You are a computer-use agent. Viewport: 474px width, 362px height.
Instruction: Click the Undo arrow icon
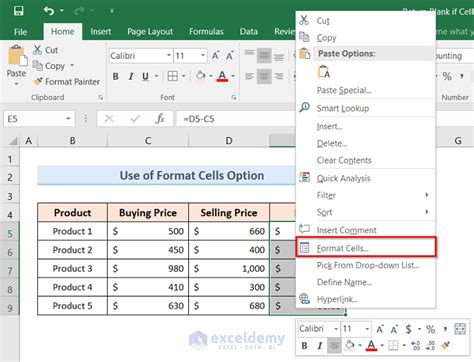point(49,11)
